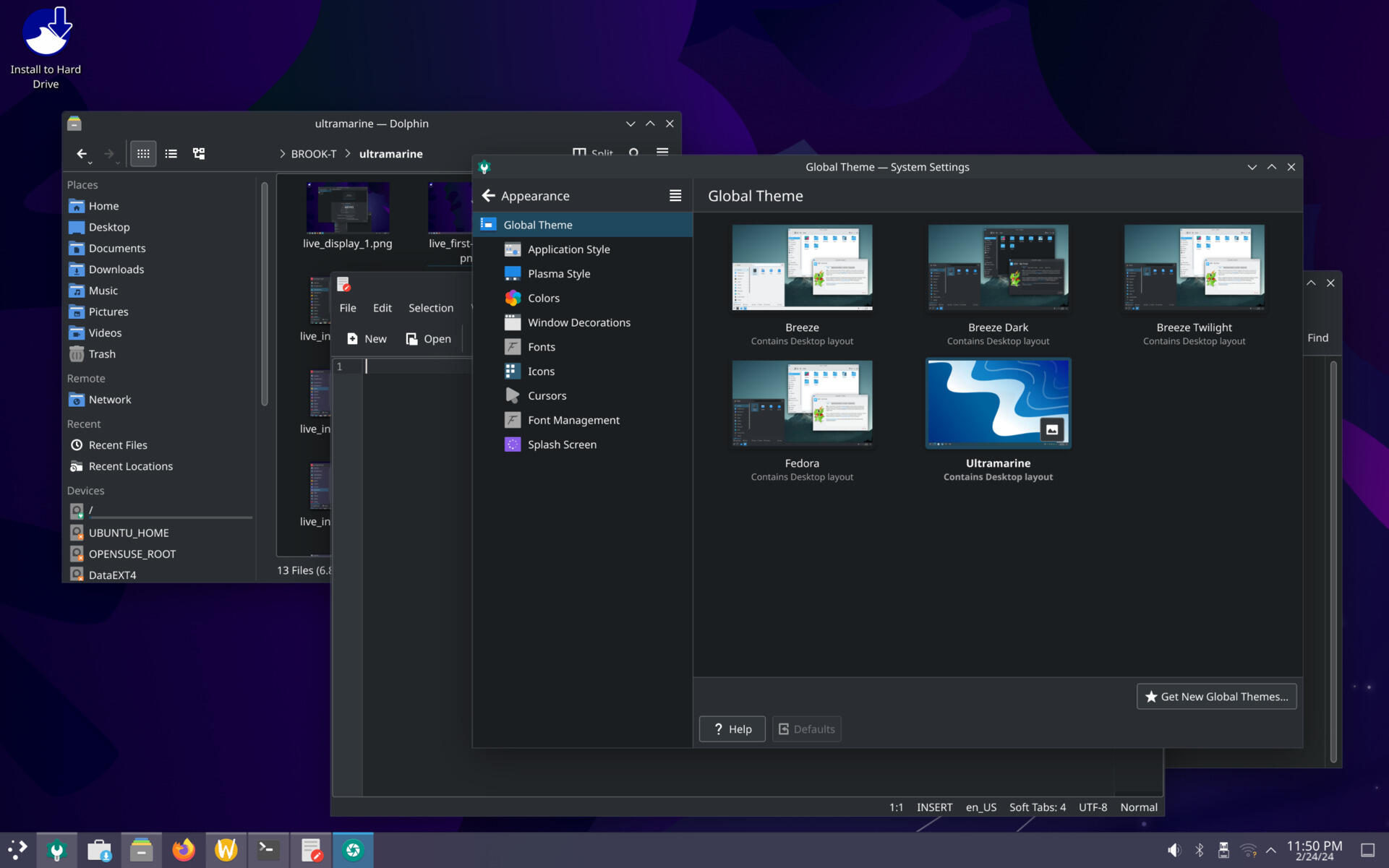Select Global Theme in sidebar

click(x=582, y=225)
